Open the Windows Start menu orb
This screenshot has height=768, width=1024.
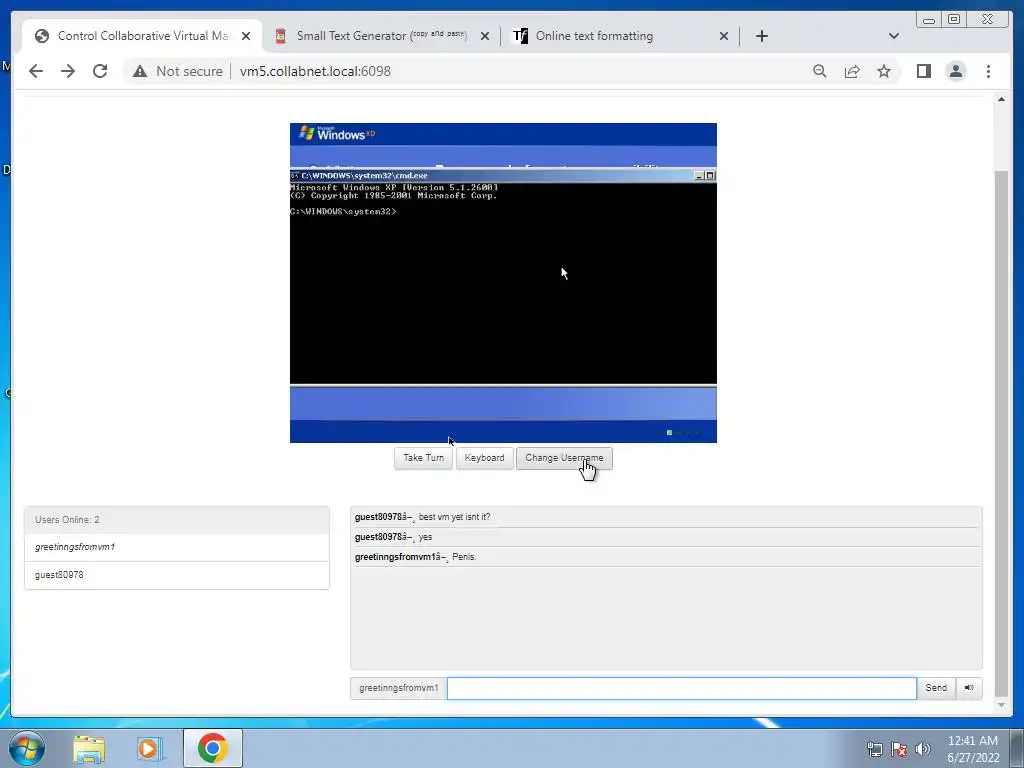pos(27,748)
